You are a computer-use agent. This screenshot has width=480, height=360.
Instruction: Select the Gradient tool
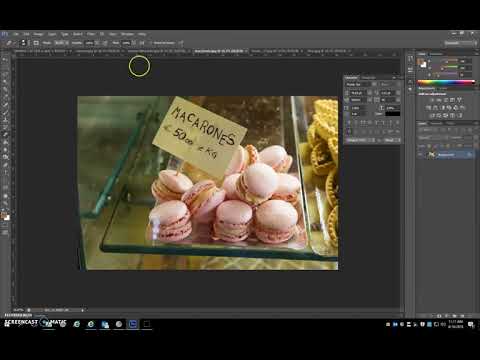click(x=5, y=142)
